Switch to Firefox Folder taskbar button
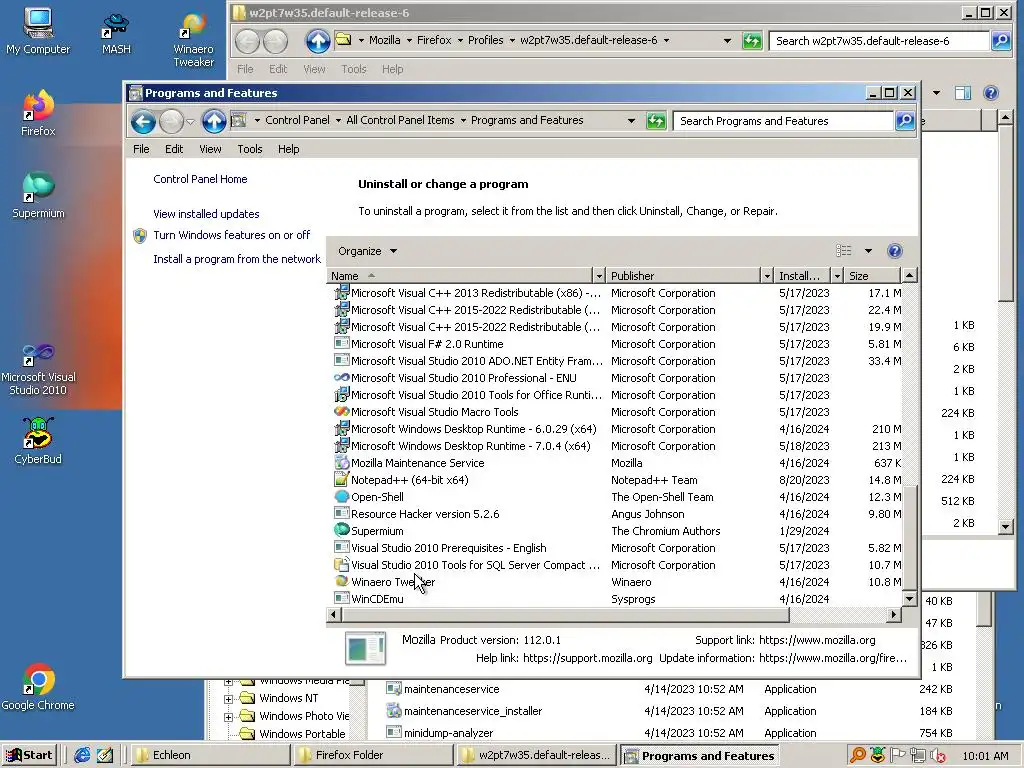Screen dimensions: 1024x768 click(x=374, y=755)
